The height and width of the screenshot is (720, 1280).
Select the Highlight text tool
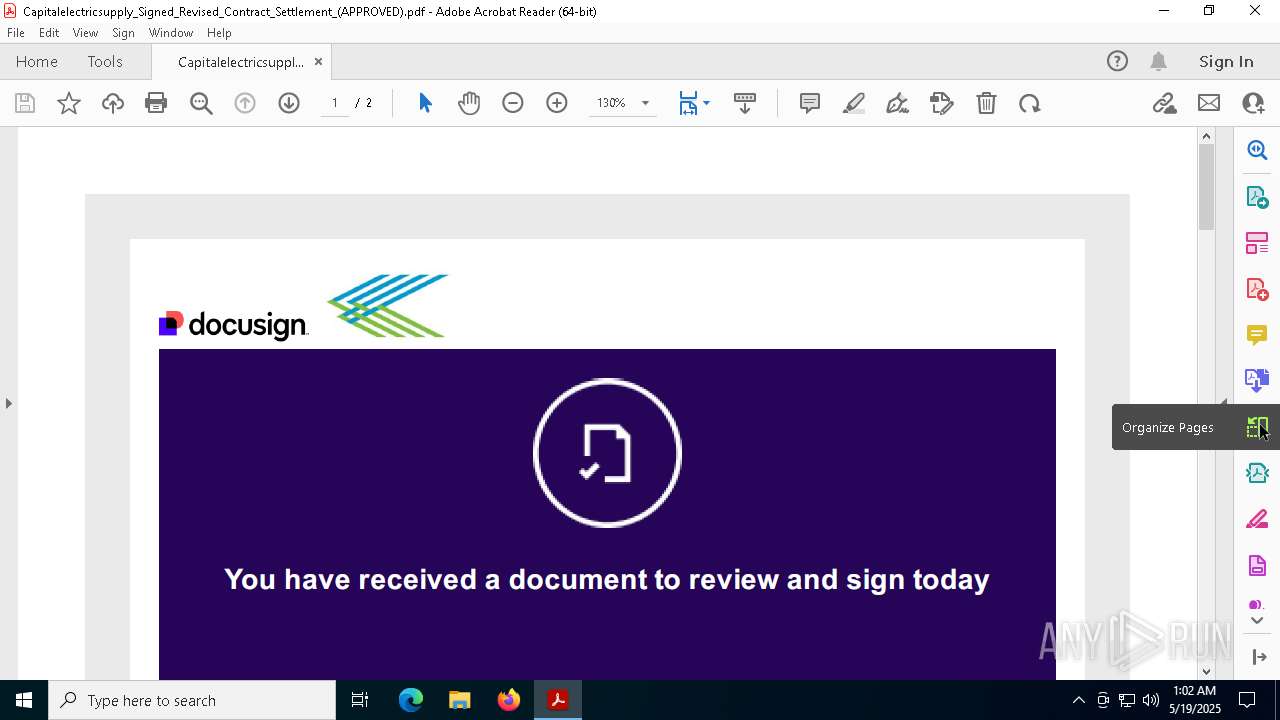(854, 103)
